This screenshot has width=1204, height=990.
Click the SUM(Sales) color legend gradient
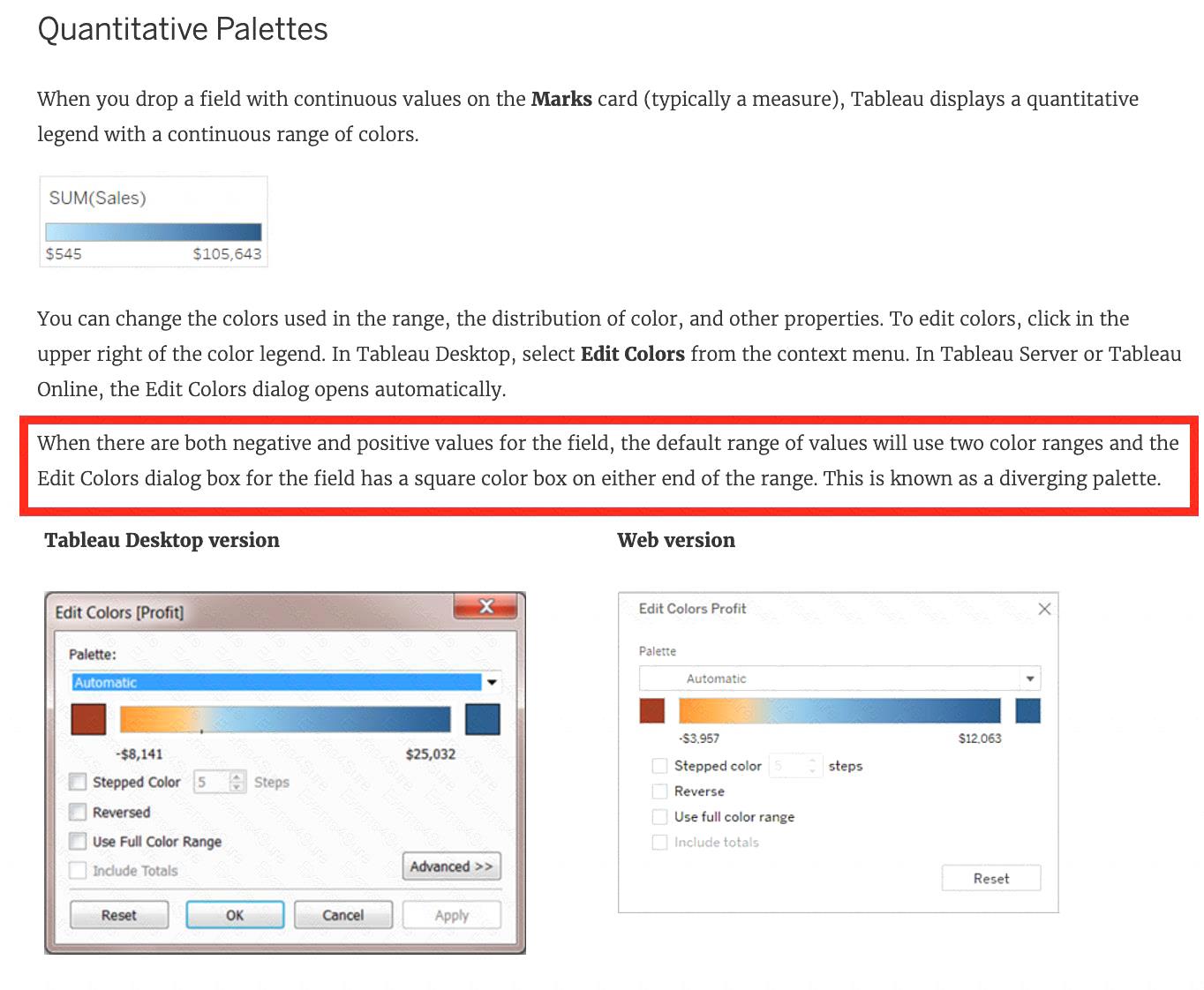[x=154, y=232]
